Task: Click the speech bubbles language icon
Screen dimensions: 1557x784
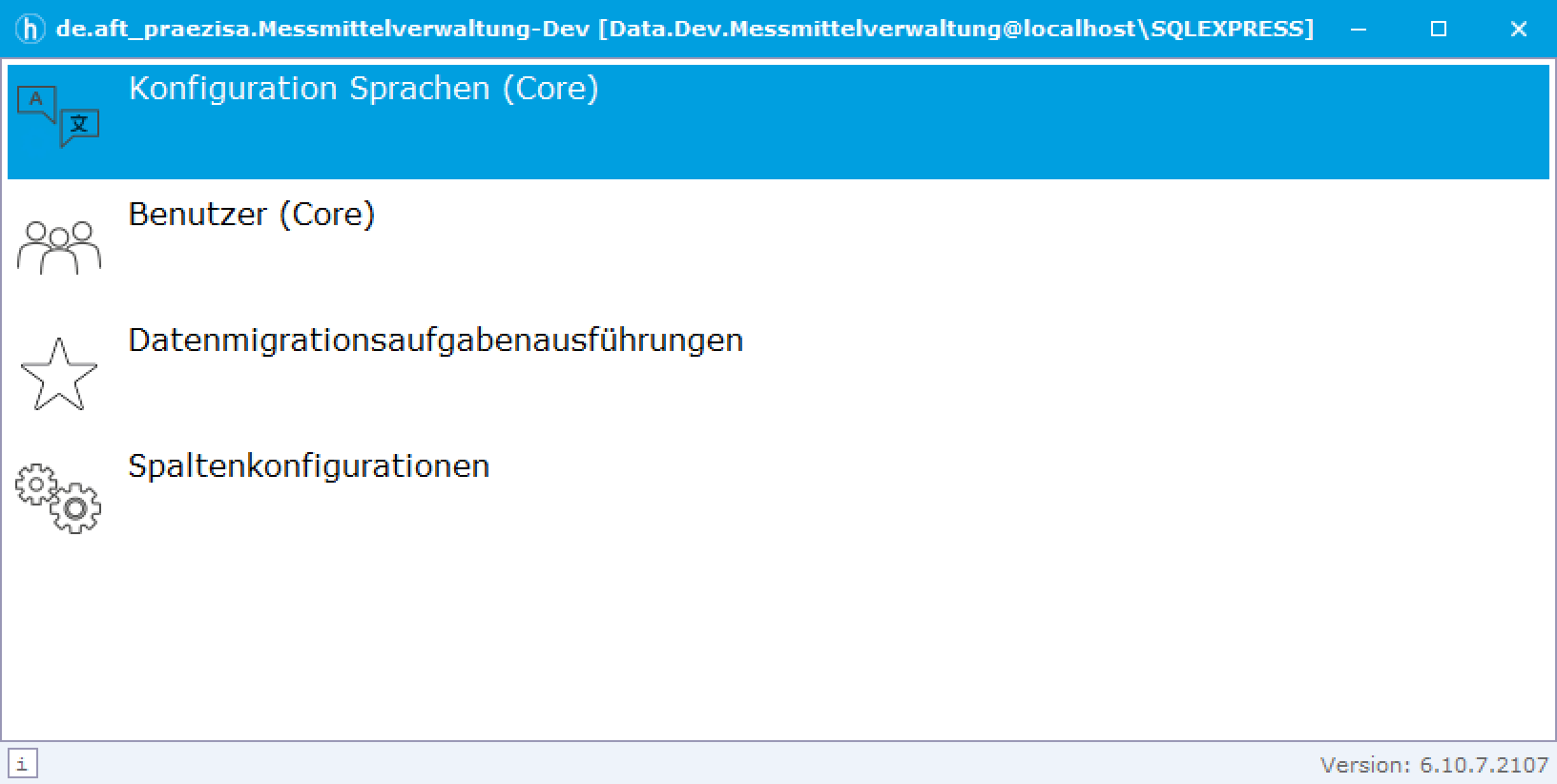Action: click(58, 117)
